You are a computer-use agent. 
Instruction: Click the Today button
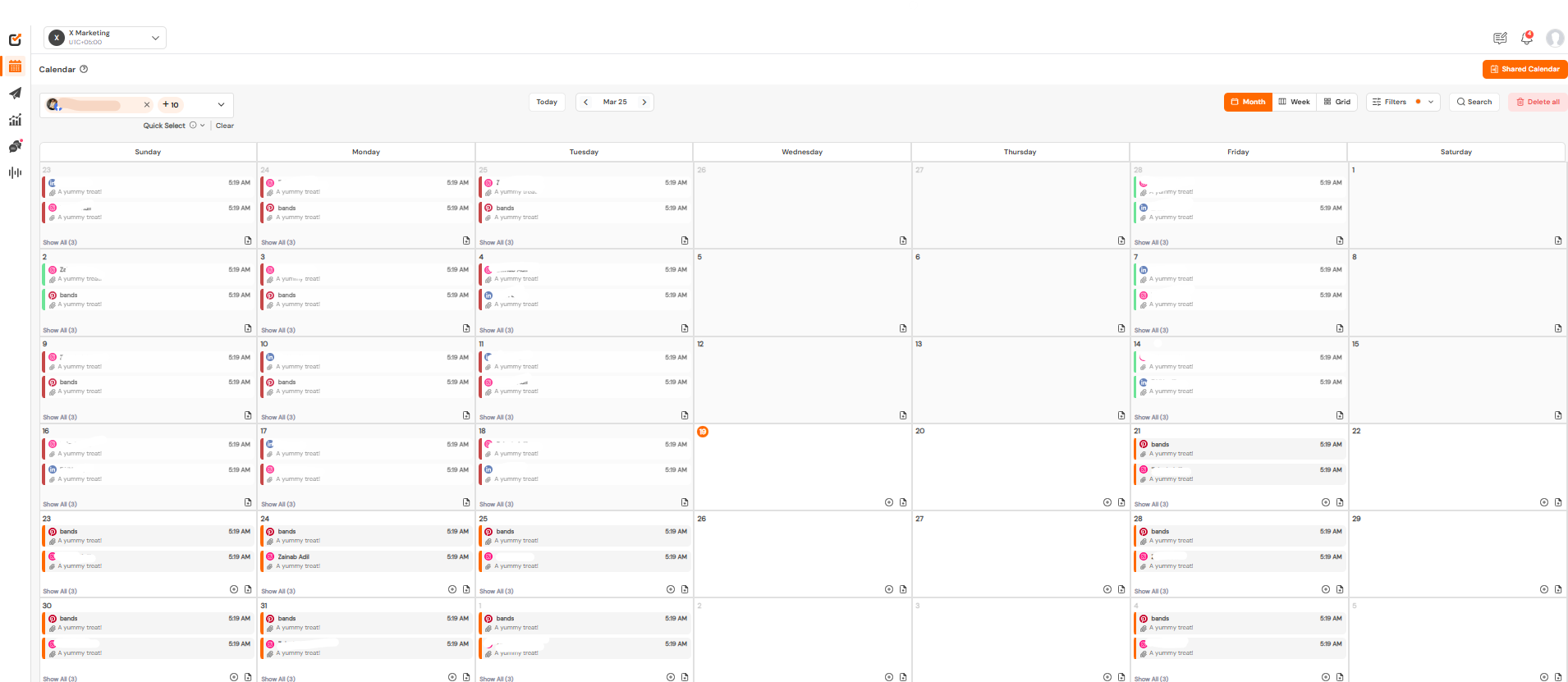click(547, 103)
